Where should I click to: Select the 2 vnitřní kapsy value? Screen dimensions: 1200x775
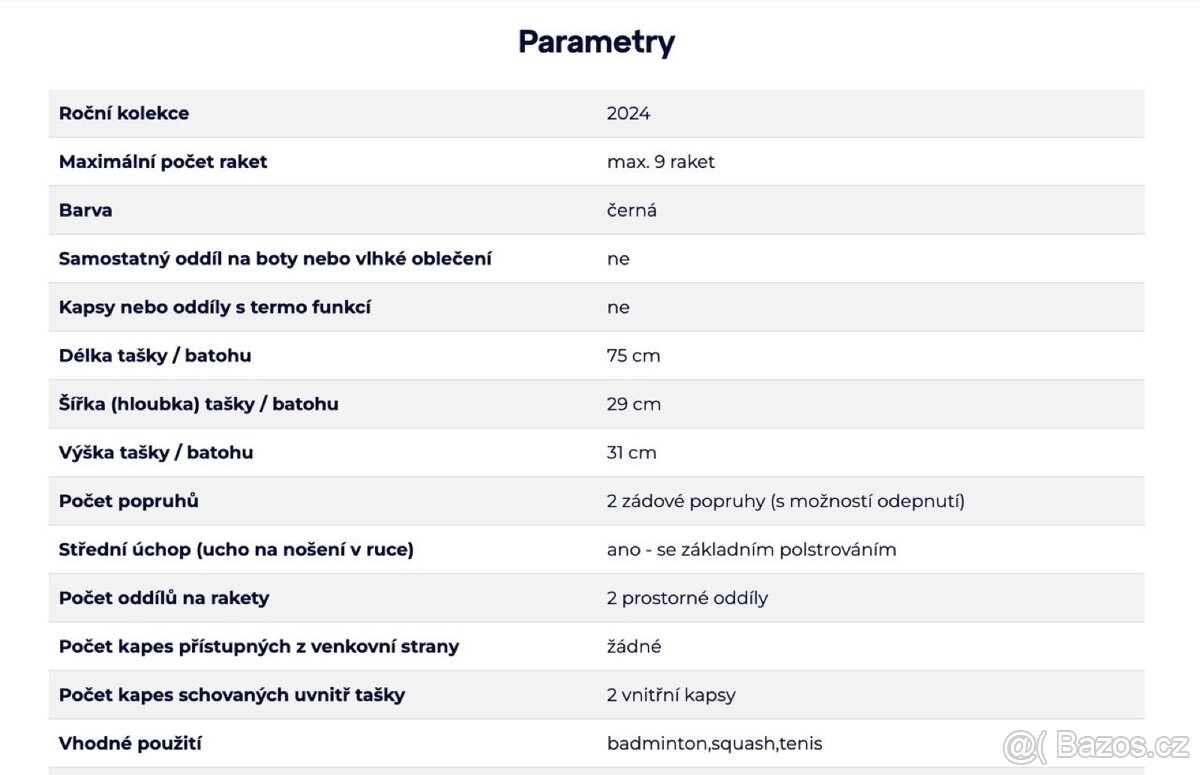pyautogui.click(x=671, y=695)
